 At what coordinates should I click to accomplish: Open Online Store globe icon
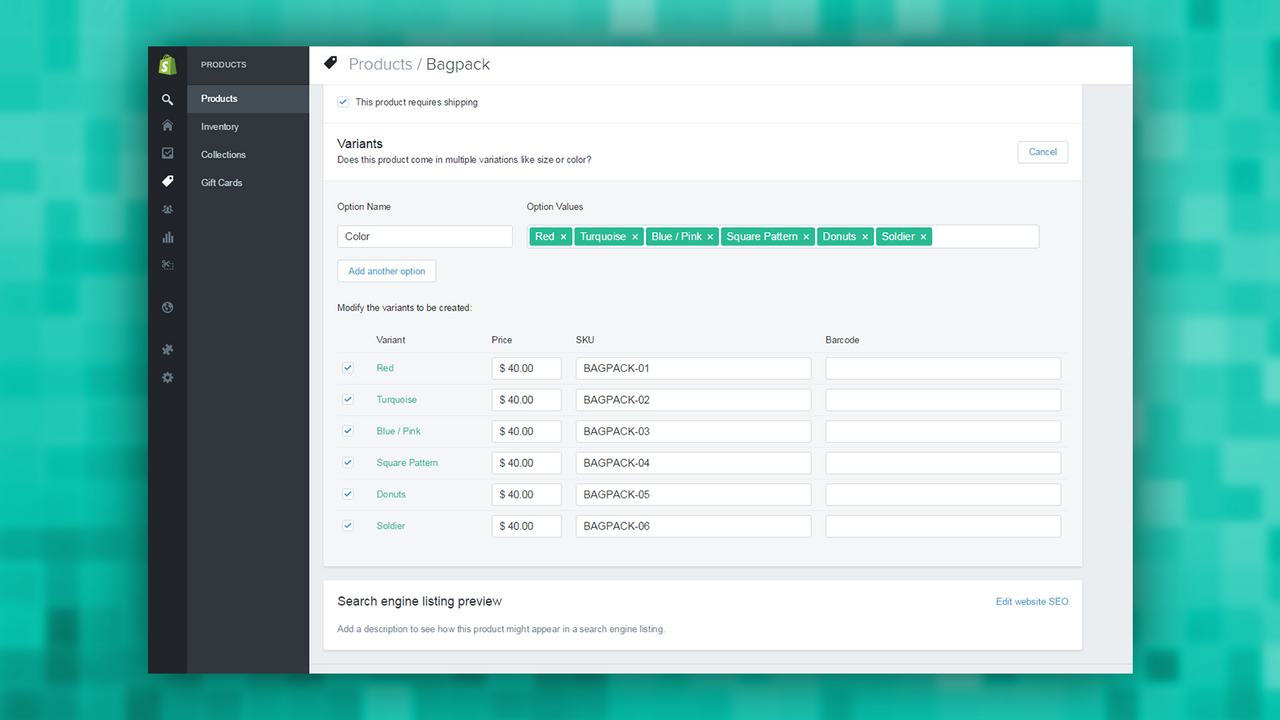pyautogui.click(x=167, y=308)
